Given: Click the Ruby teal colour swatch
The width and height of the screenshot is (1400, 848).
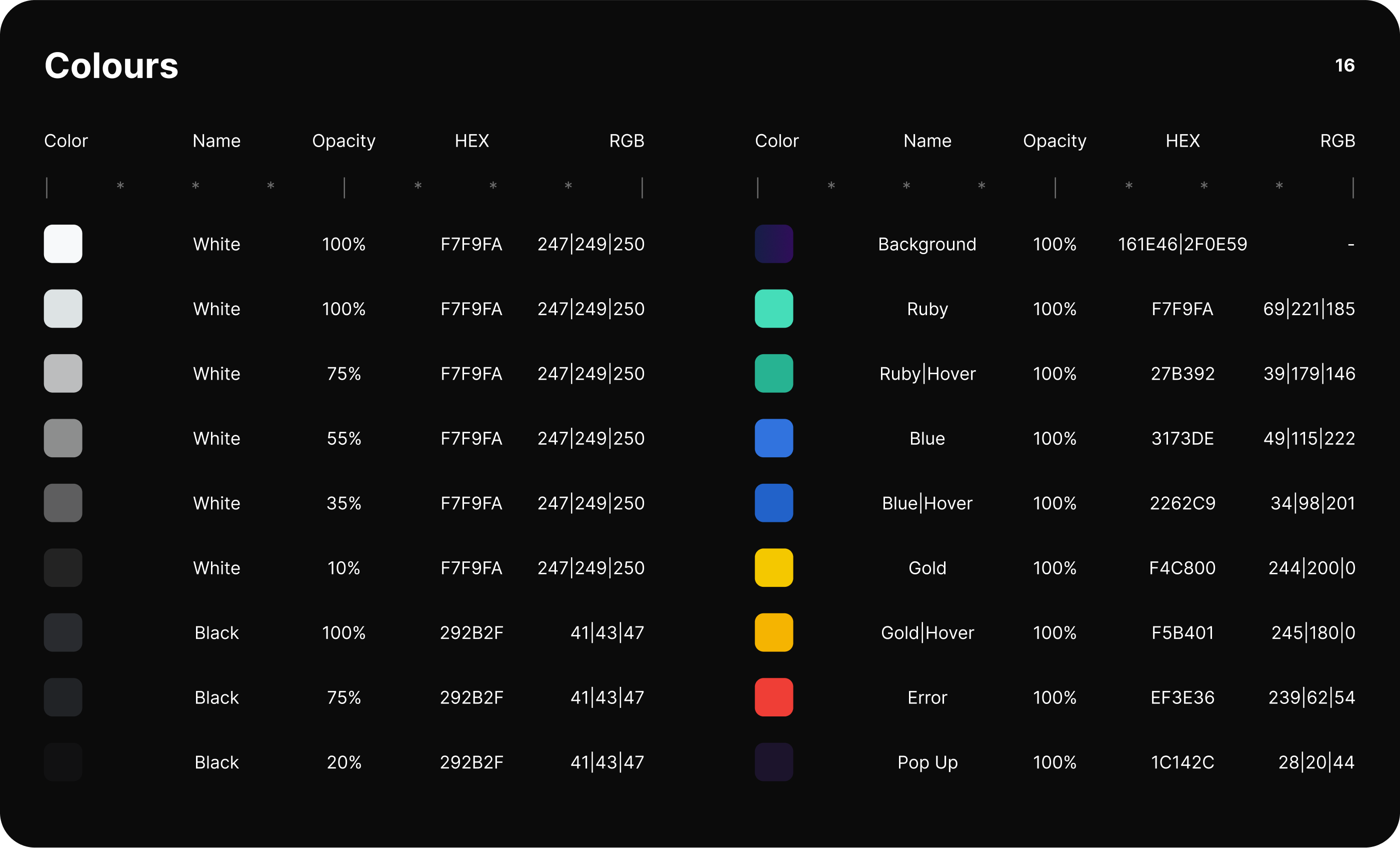Looking at the screenshot, I should pos(773,309).
